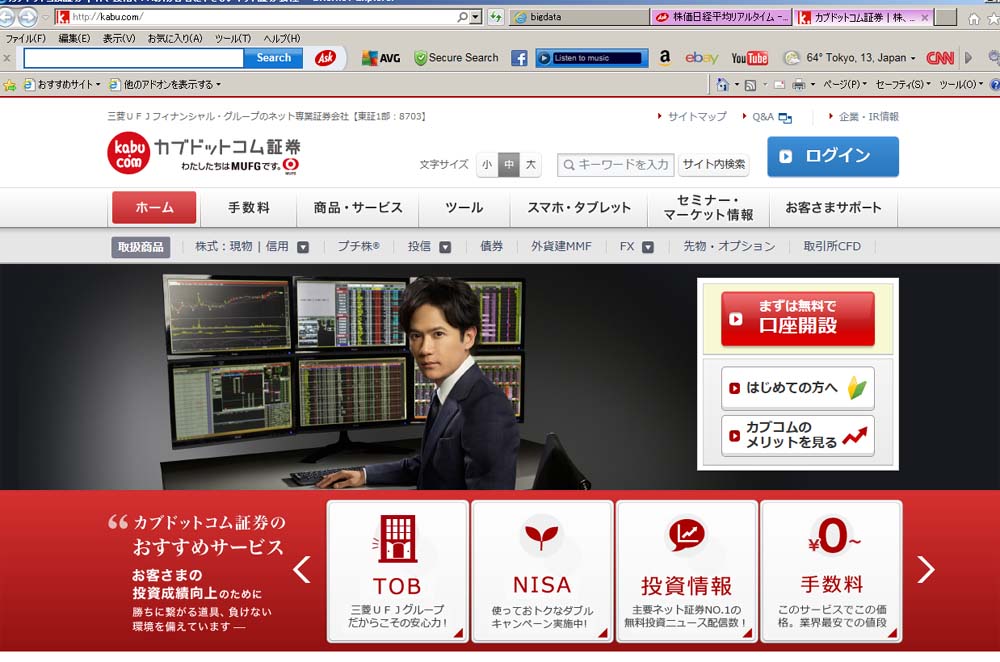Viewport: 1000px width, 662px height.
Task: Open the Amazon toolbar icon
Action: [x=665, y=57]
